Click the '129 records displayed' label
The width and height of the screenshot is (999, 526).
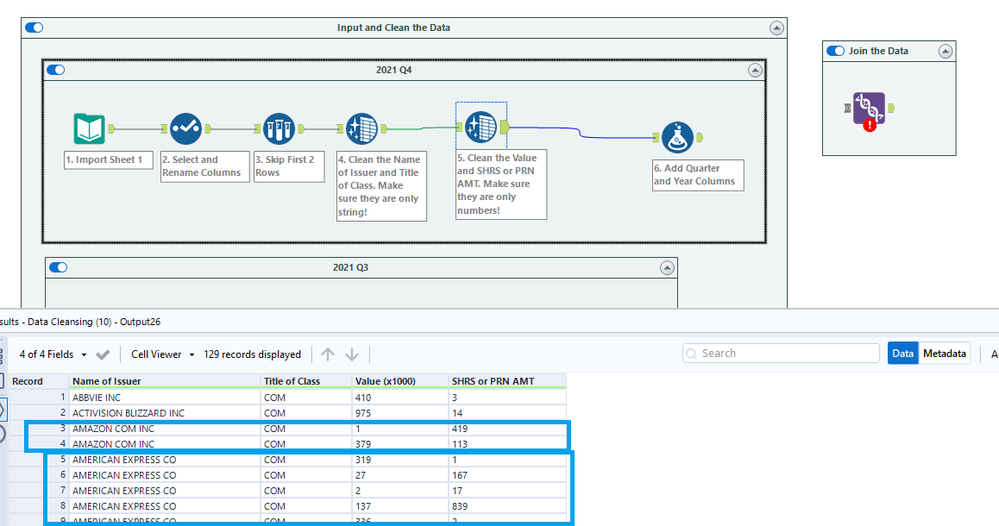click(x=252, y=355)
